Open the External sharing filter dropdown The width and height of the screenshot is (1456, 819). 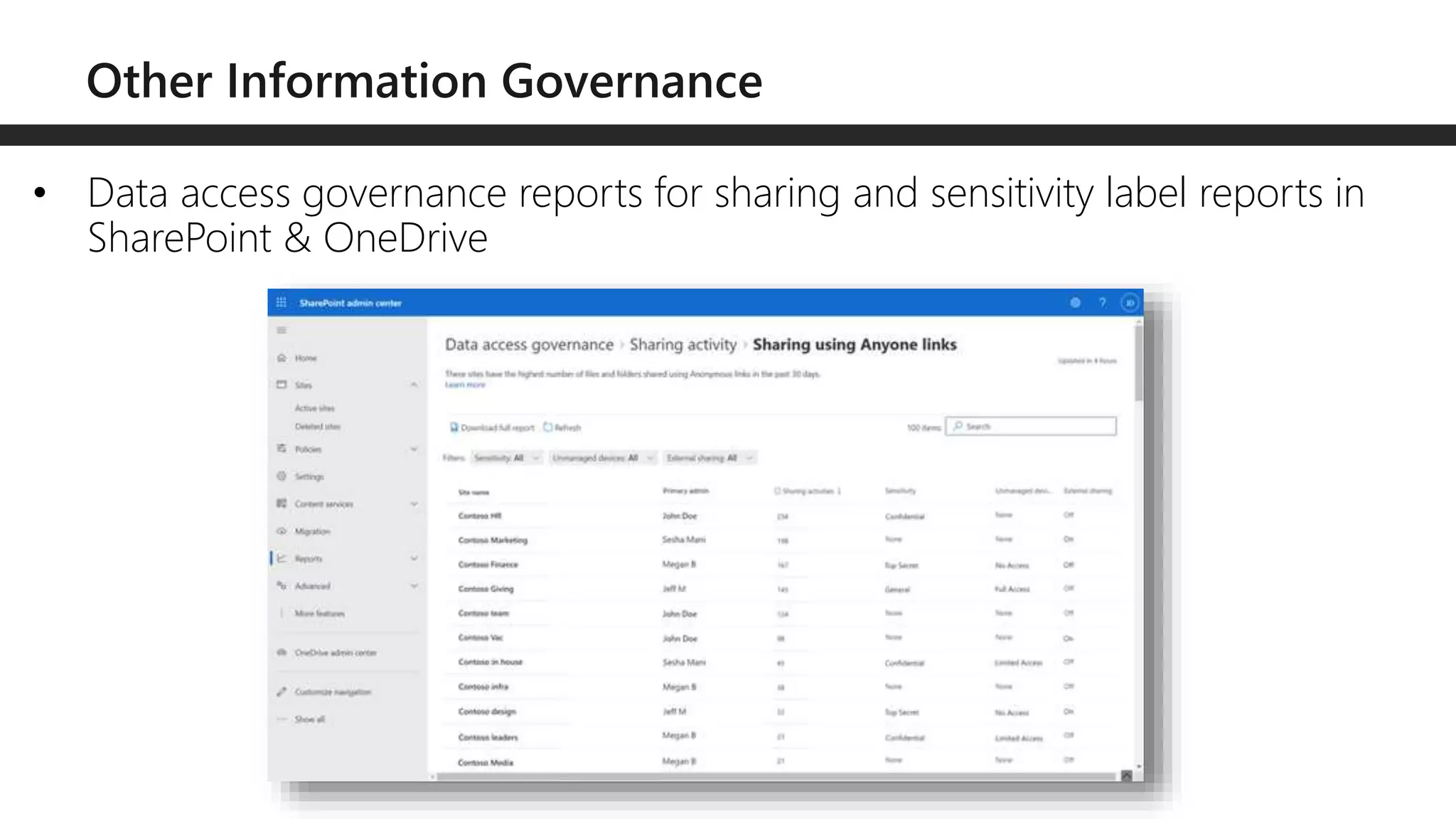[x=710, y=458]
